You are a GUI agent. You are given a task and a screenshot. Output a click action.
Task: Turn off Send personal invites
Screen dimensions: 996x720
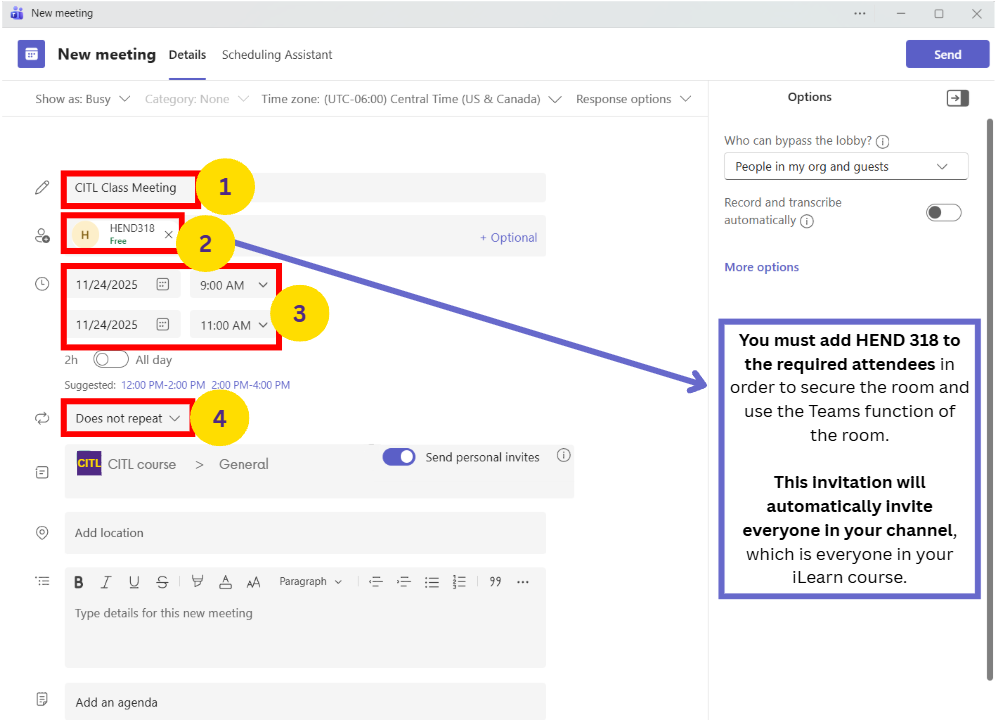(399, 457)
